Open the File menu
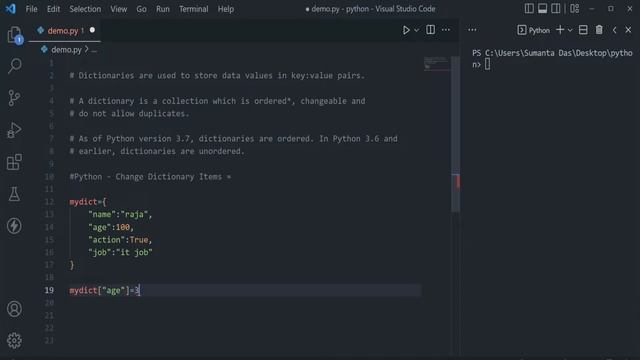This screenshot has width=640, height=360. (x=31, y=9)
